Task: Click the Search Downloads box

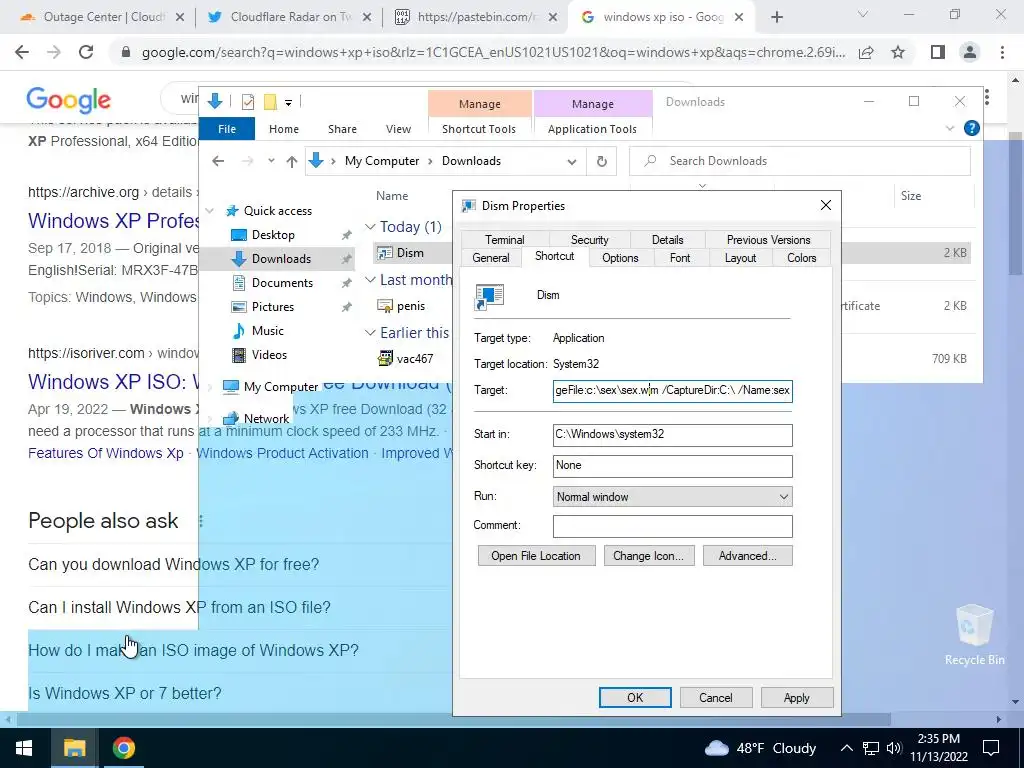Action: point(800,161)
